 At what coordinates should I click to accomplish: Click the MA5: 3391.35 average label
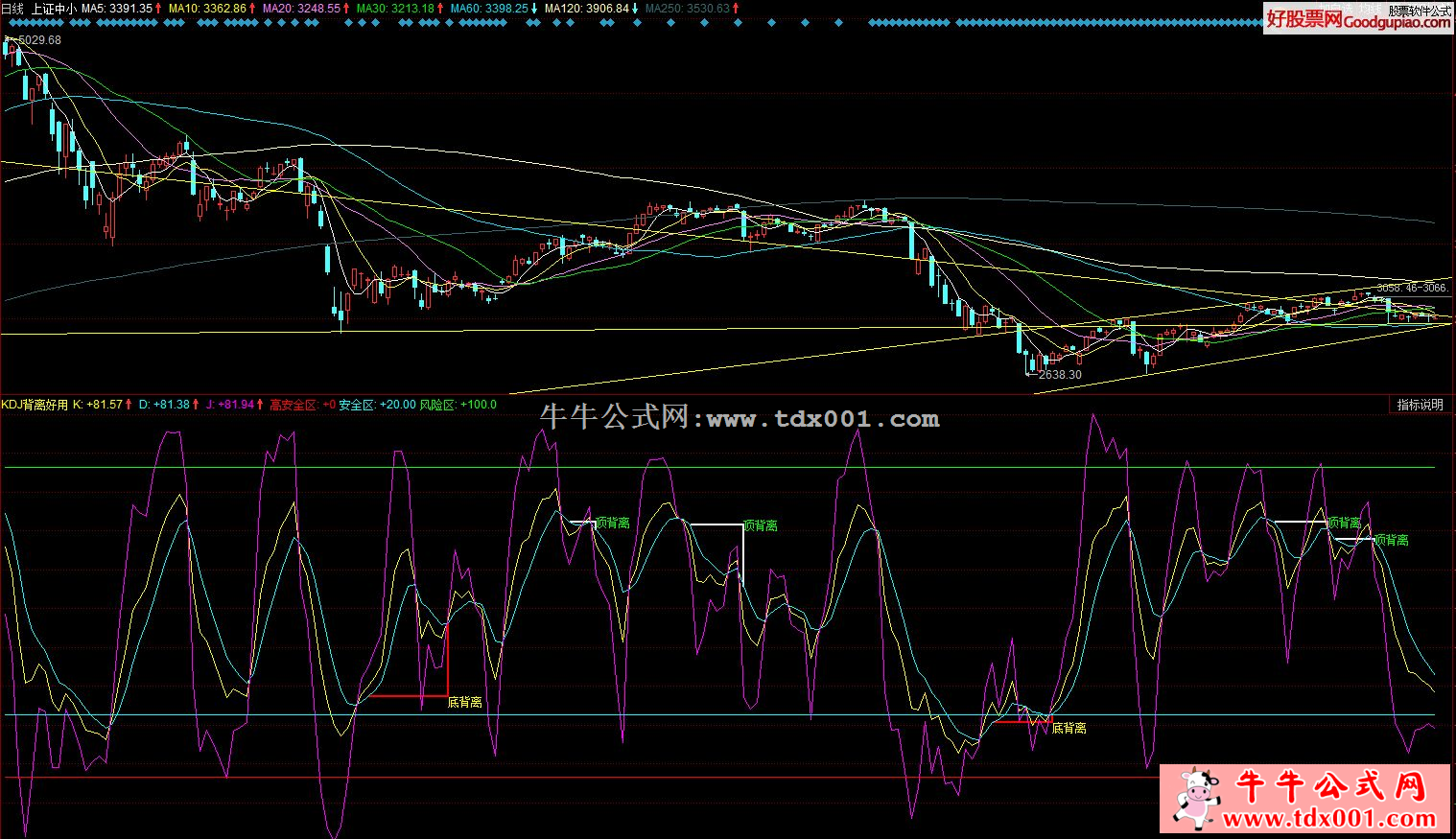(x=117, y=8)
